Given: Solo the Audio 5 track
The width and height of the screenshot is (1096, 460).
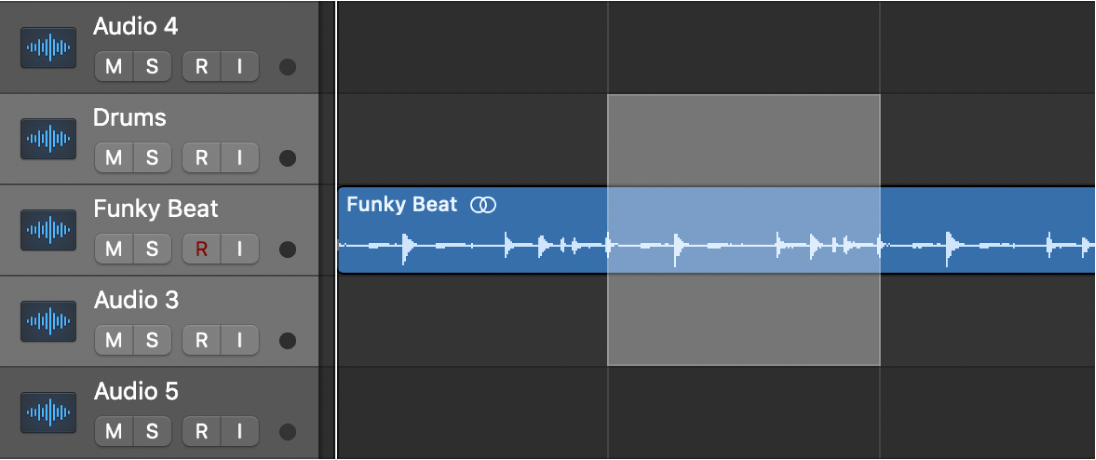Looking at the screenshot, I should point(152,431).
